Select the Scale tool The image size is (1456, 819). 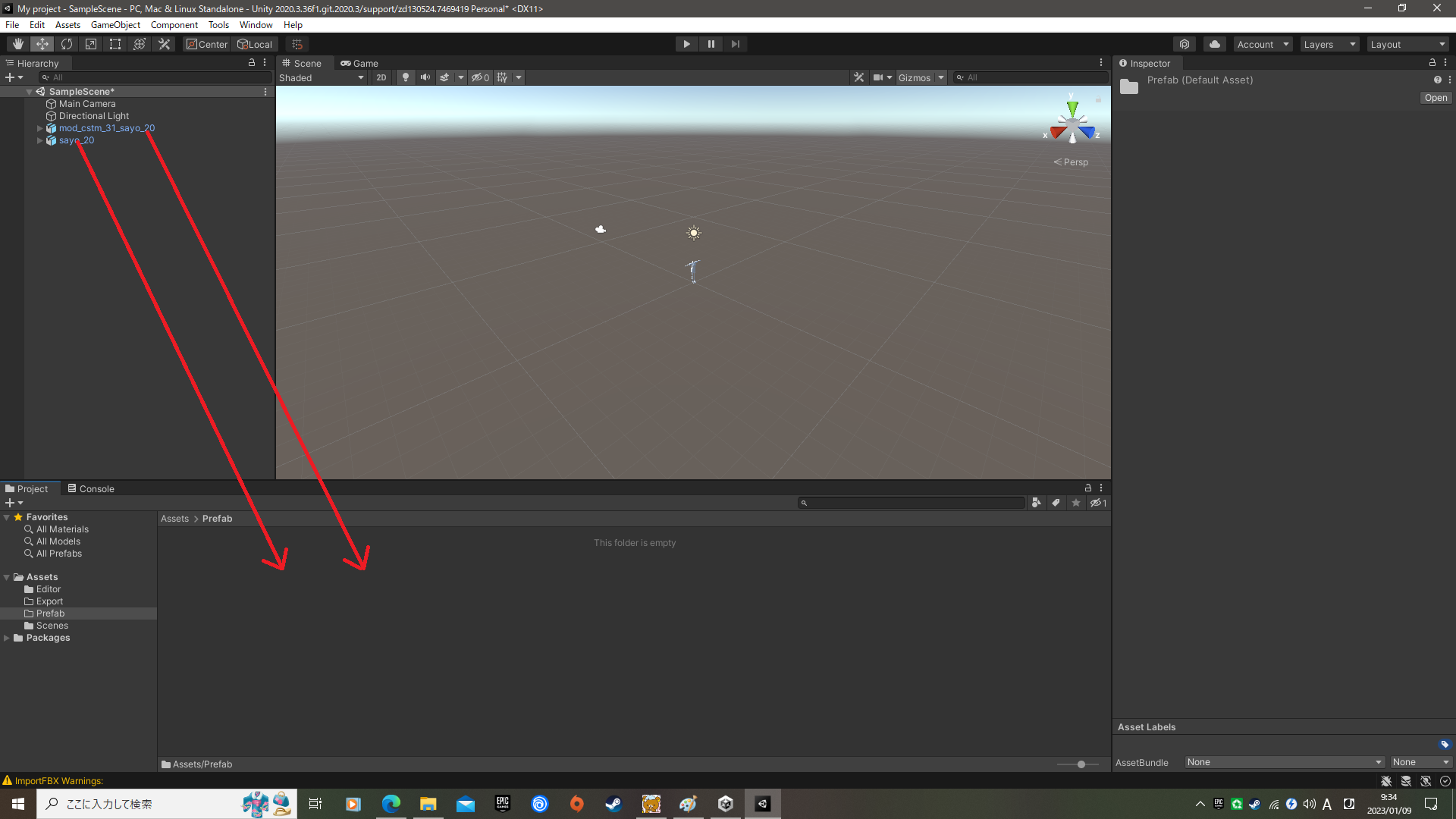pyautogui.click(x=91, y=44)
